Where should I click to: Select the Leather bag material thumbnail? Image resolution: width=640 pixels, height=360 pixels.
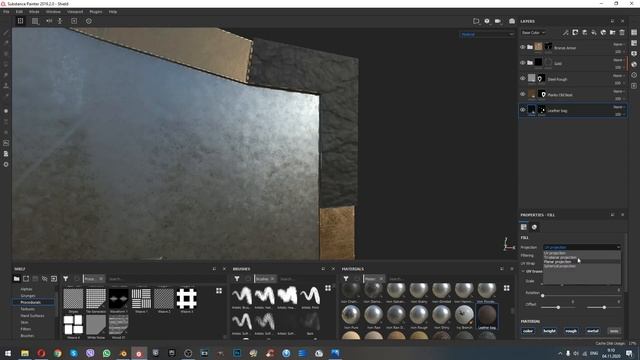[487, 316]
